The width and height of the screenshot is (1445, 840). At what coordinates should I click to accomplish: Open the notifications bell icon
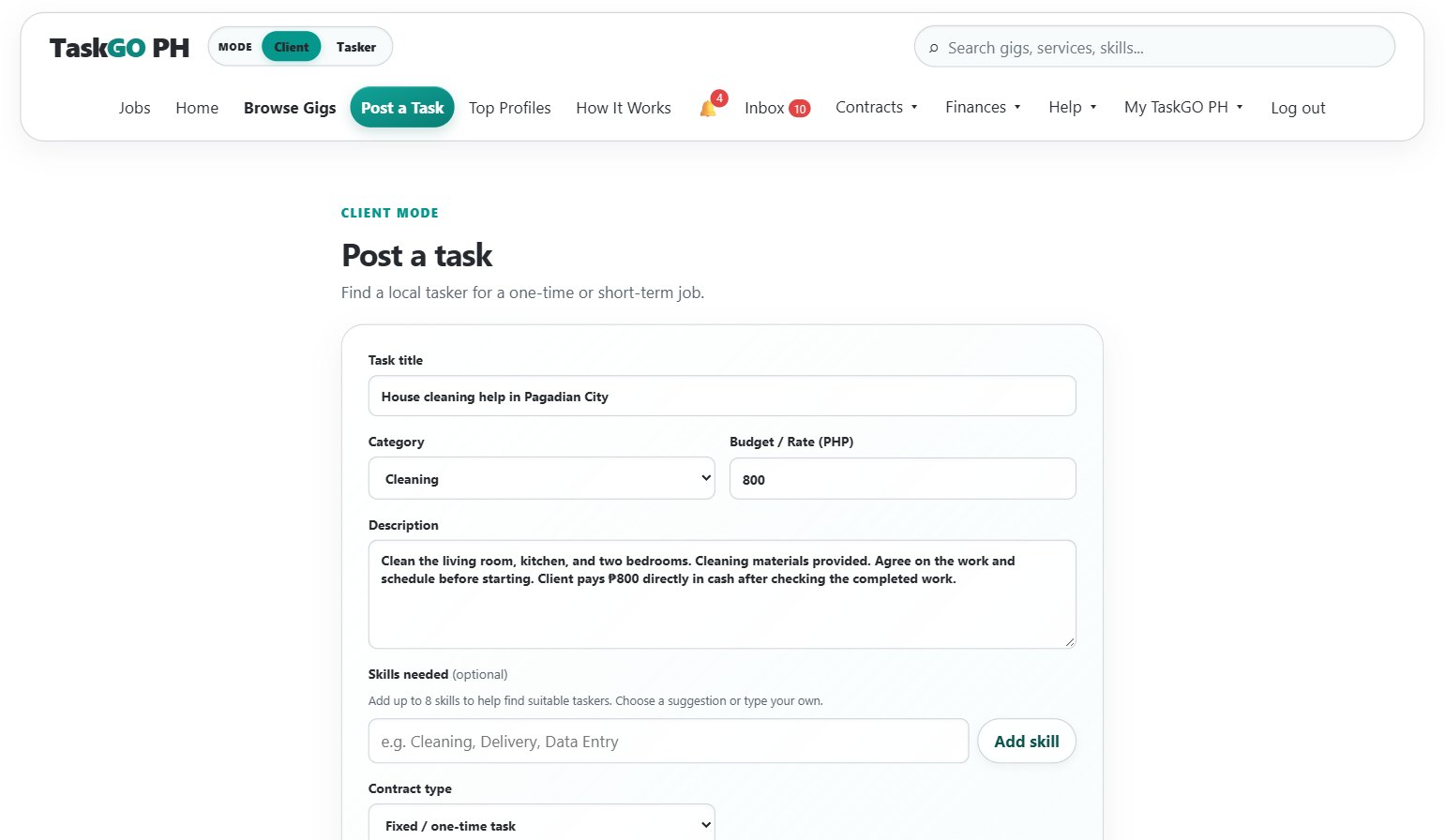point(708,108)
